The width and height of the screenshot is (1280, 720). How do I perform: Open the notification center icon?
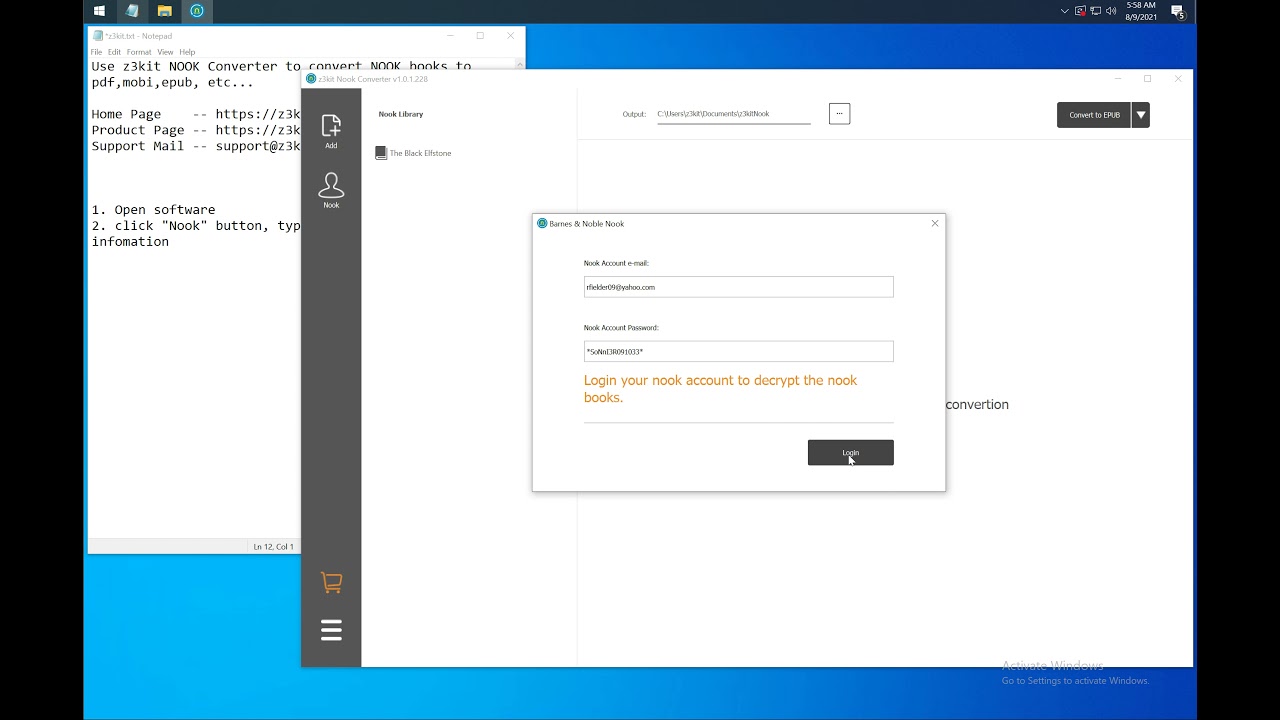(1178, 12)
